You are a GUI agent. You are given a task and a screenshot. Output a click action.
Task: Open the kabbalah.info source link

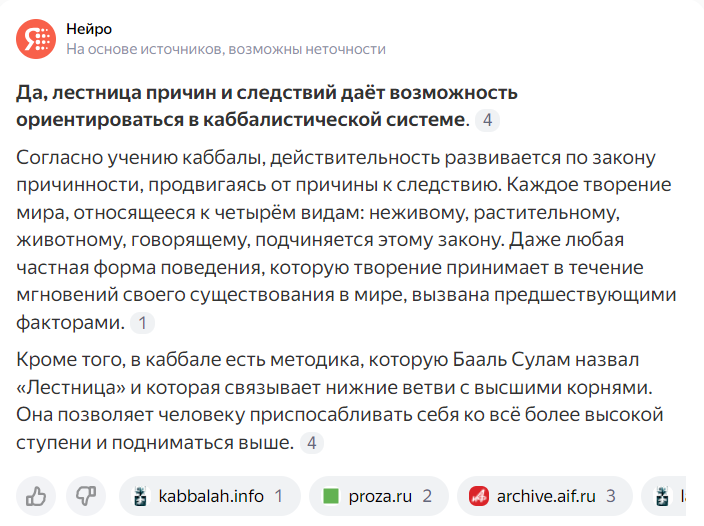coord(210,496)
